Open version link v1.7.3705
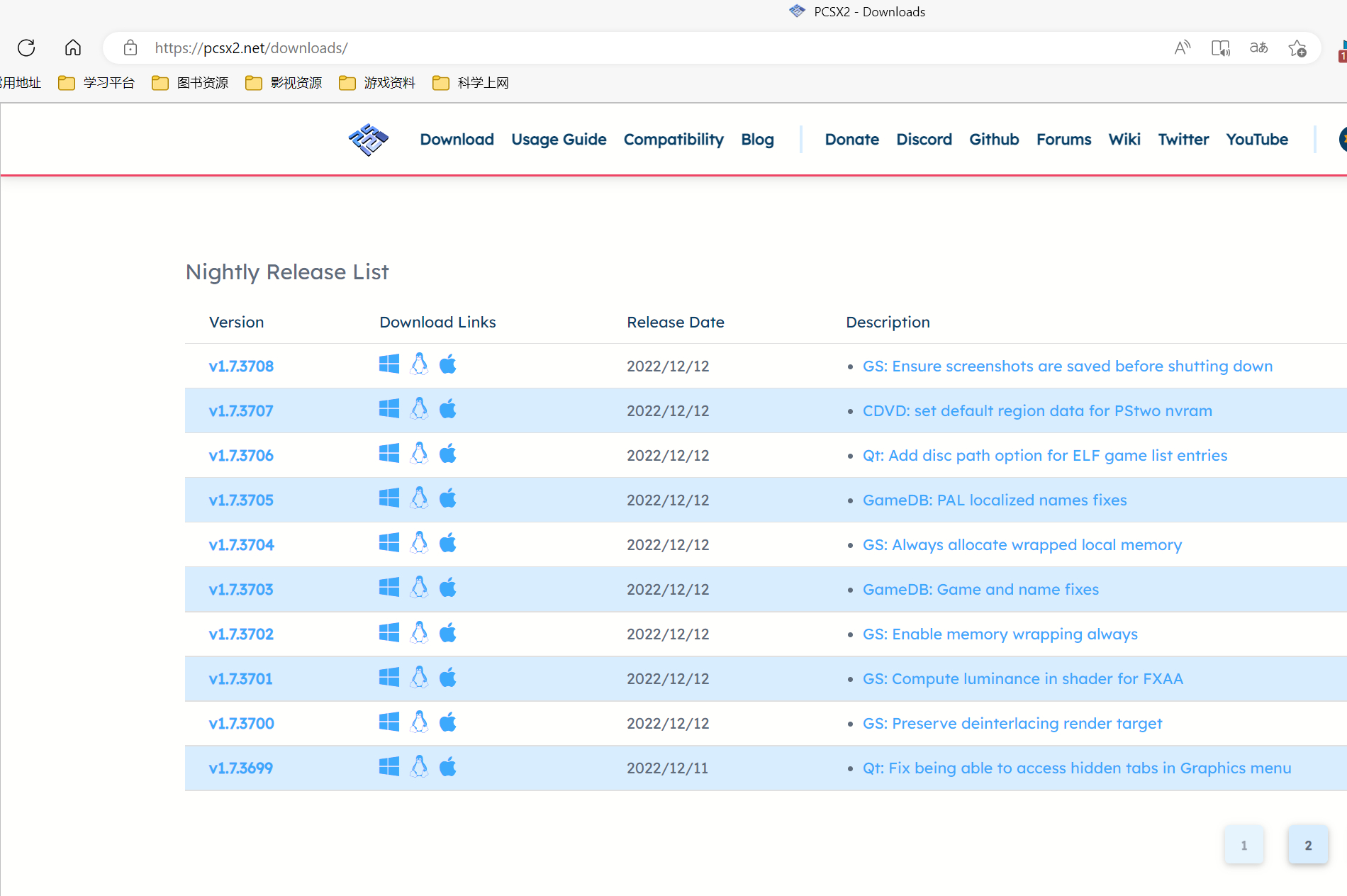 [241, 500]
